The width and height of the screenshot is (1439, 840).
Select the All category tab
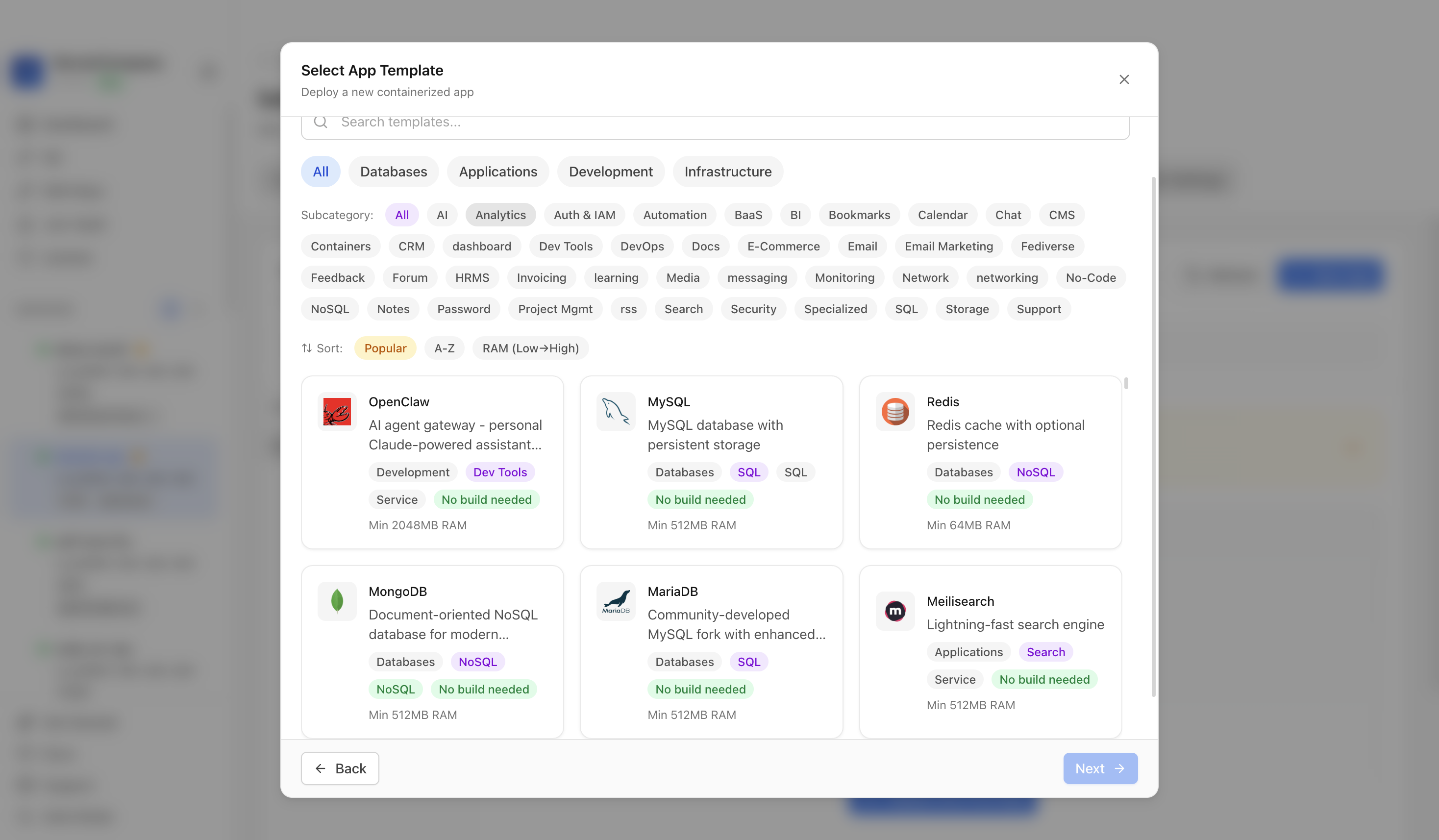[321, 172]
